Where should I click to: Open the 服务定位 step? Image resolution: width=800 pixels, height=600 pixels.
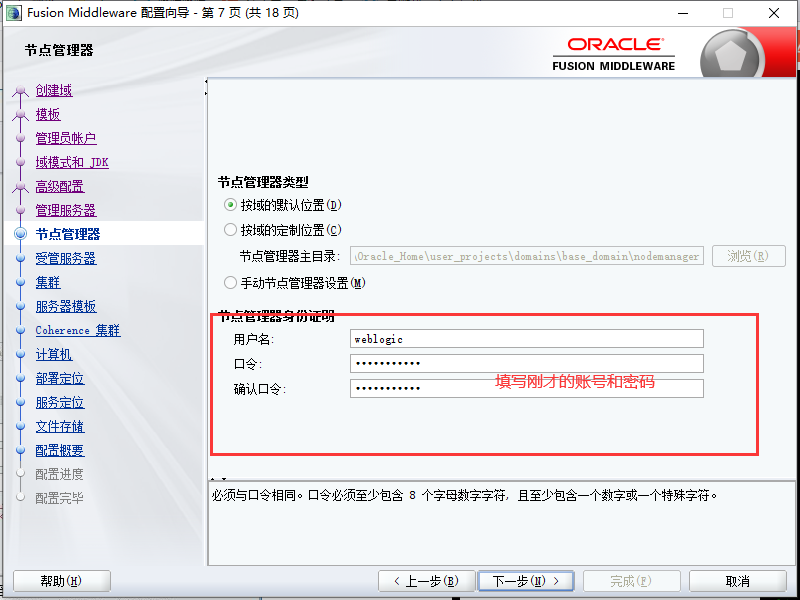(60, 402)
